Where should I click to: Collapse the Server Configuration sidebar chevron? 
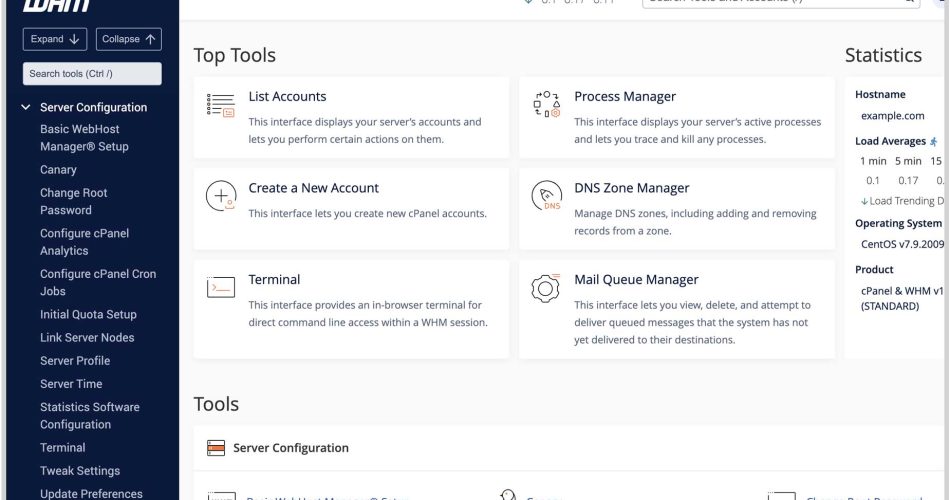point(25,107)
